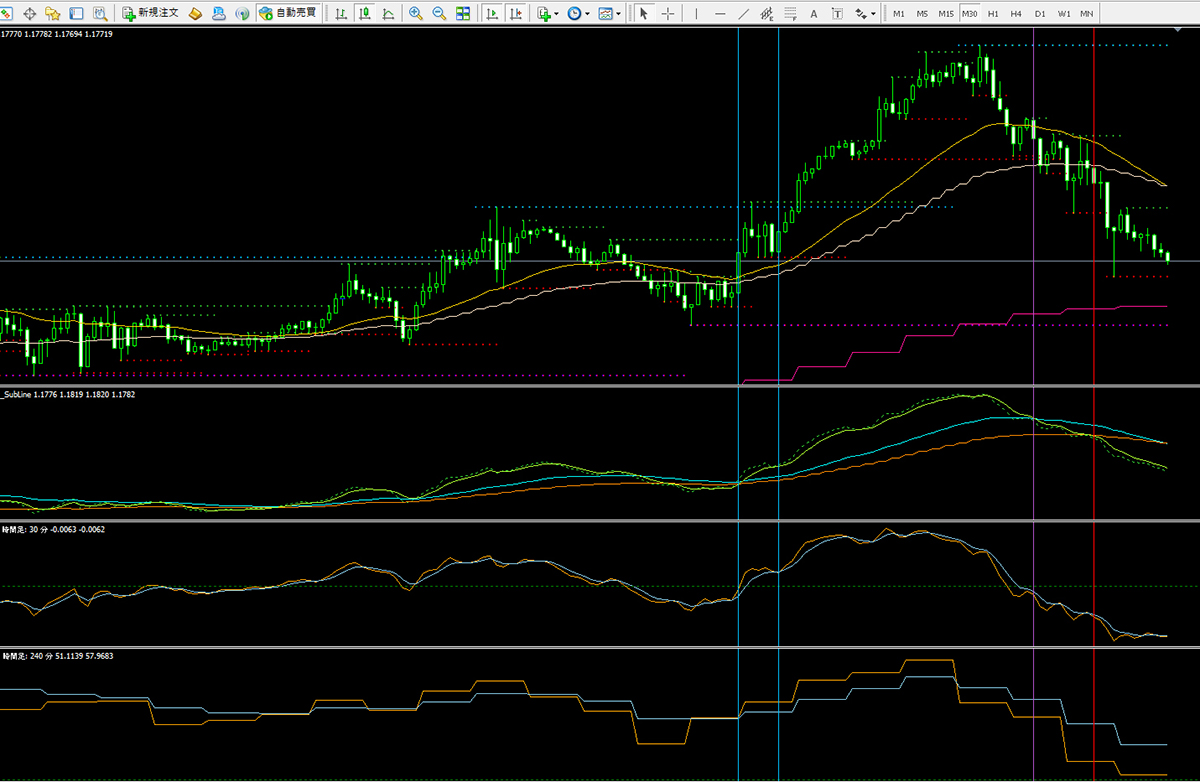Switch the chart to MN timeframe

1086,14
